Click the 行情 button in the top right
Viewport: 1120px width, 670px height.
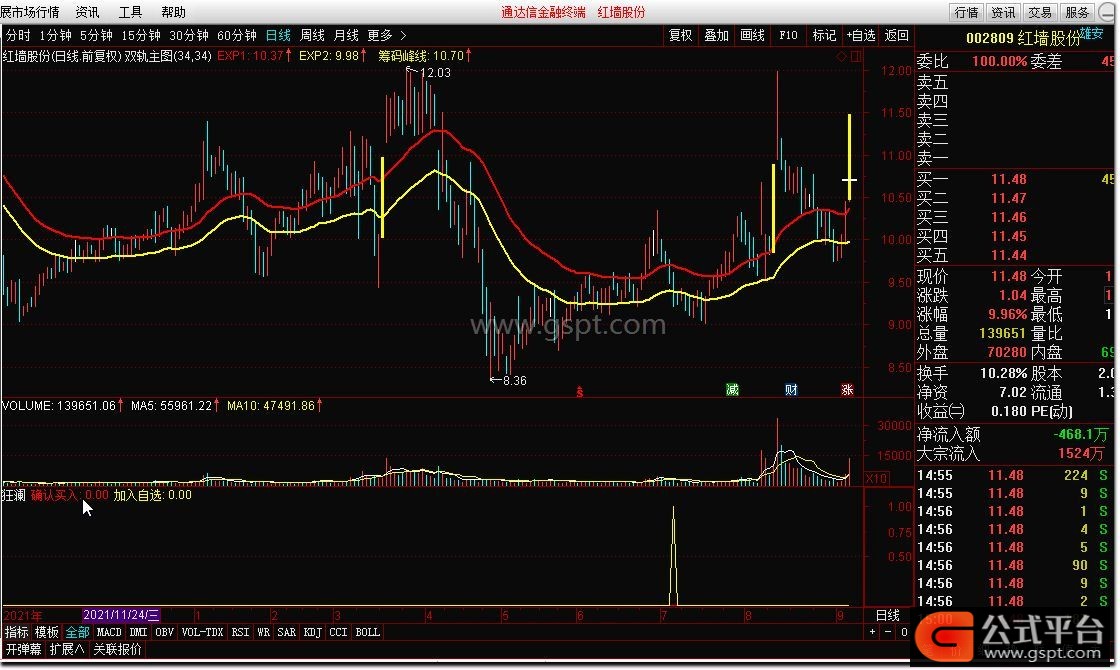click(x=966, y=12)
